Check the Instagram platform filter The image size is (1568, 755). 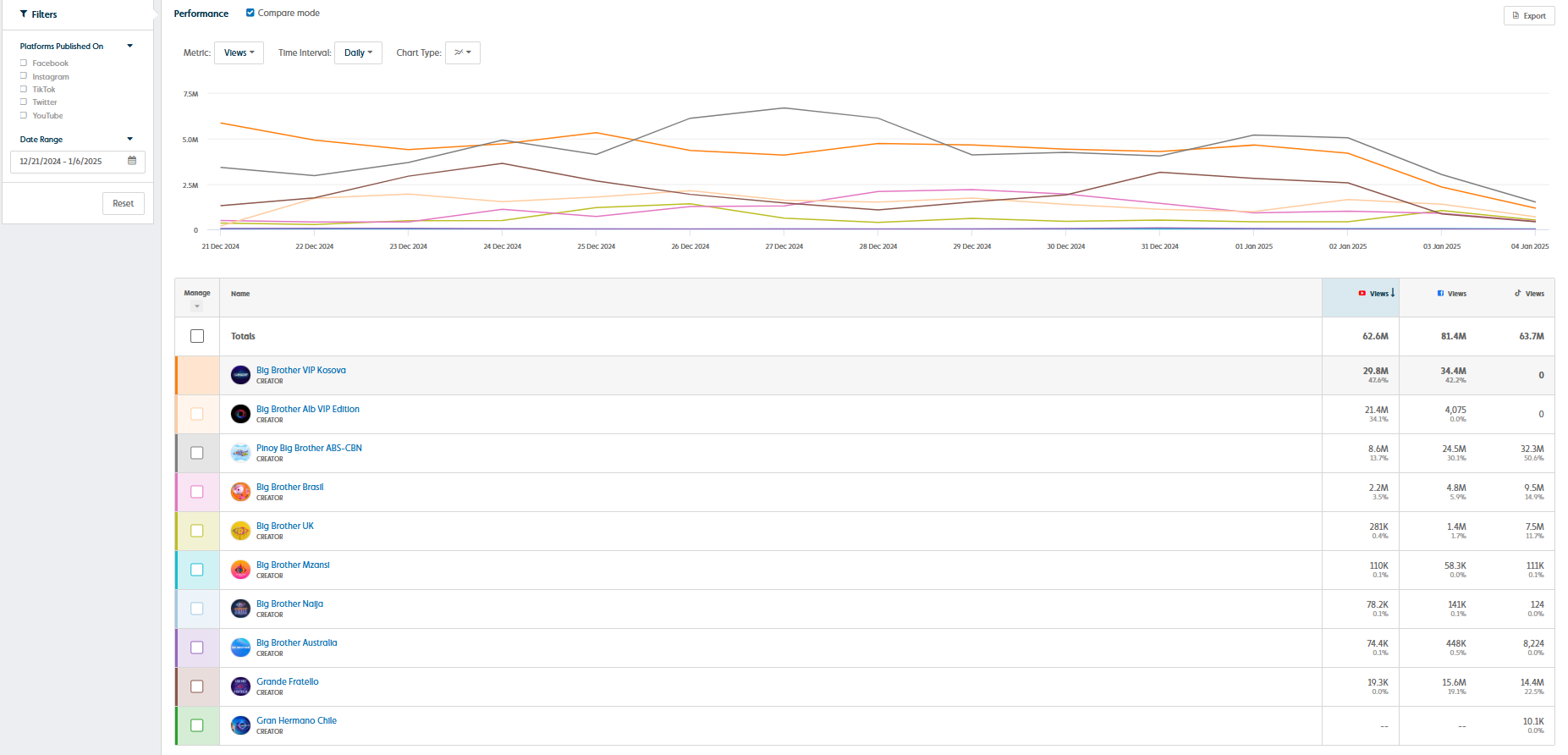click(x=24, y=76)
